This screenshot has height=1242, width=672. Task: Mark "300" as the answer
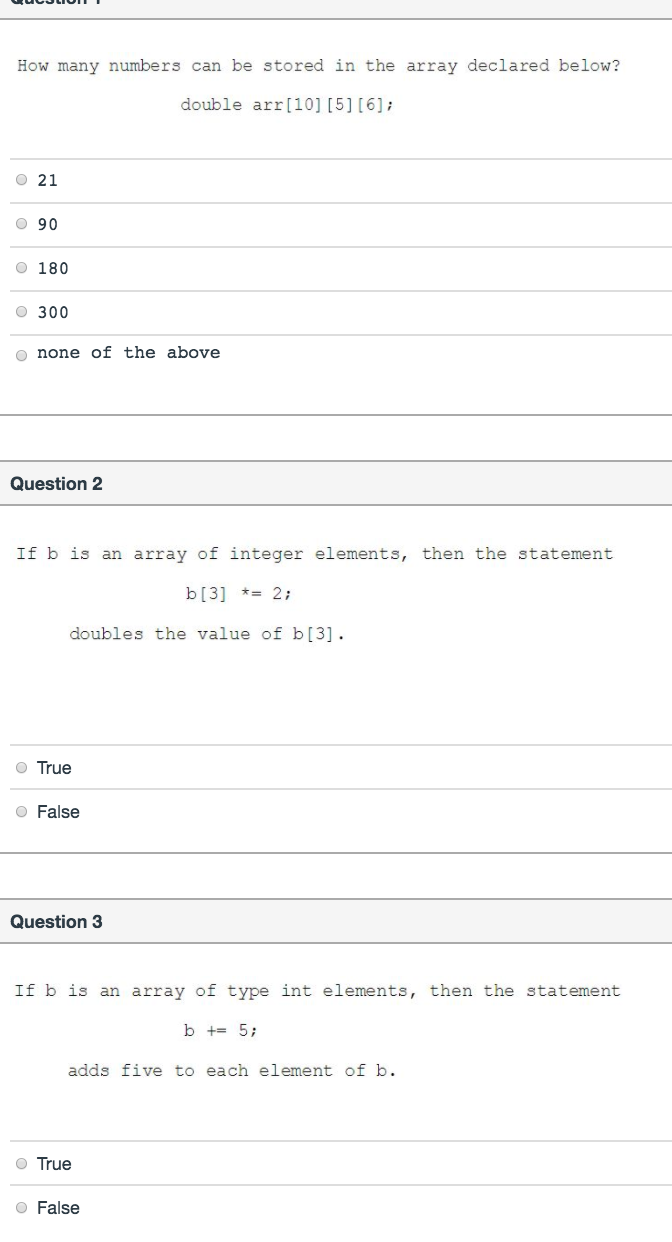click(x=22, y=313)
